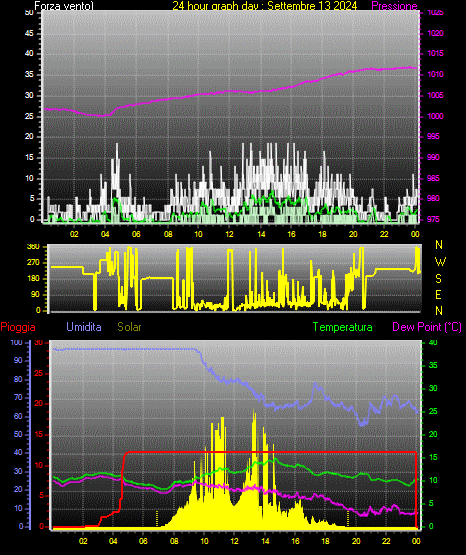Click the 'Forza vento)' chart title

coord(64,6)
